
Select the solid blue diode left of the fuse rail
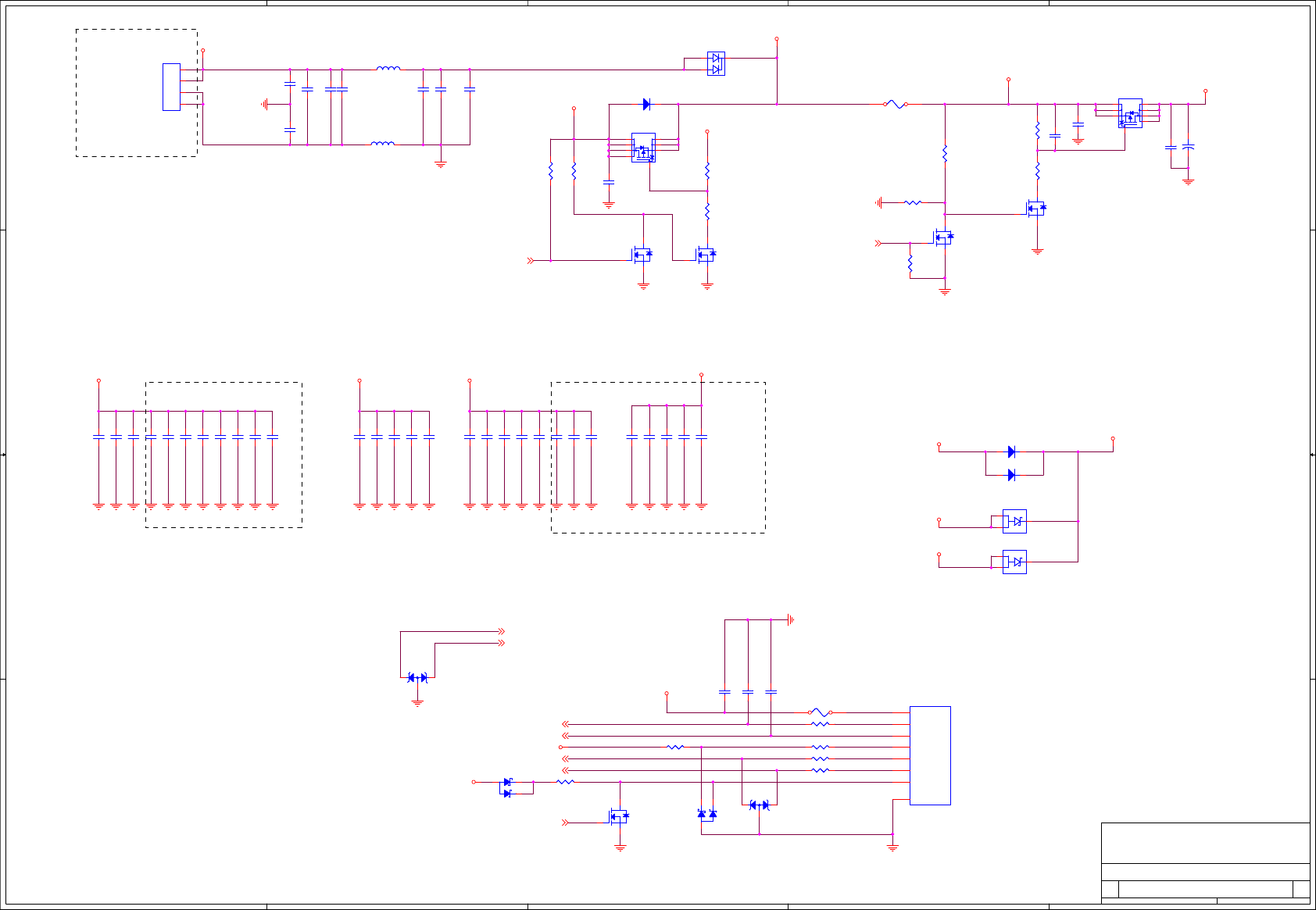coord(646,104)
